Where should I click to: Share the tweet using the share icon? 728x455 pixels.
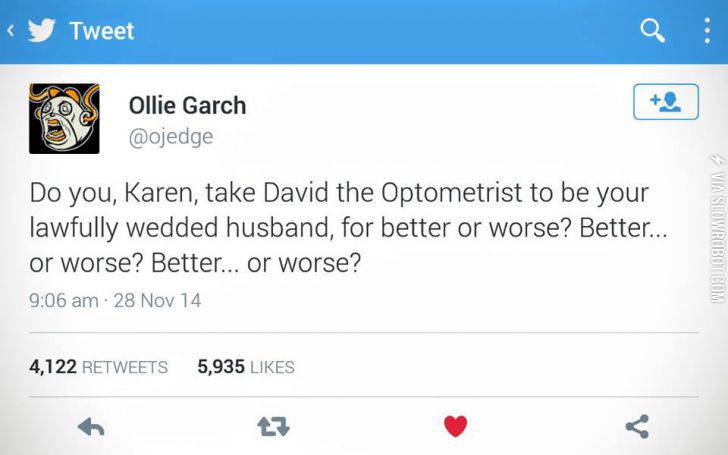coord(636,427)
